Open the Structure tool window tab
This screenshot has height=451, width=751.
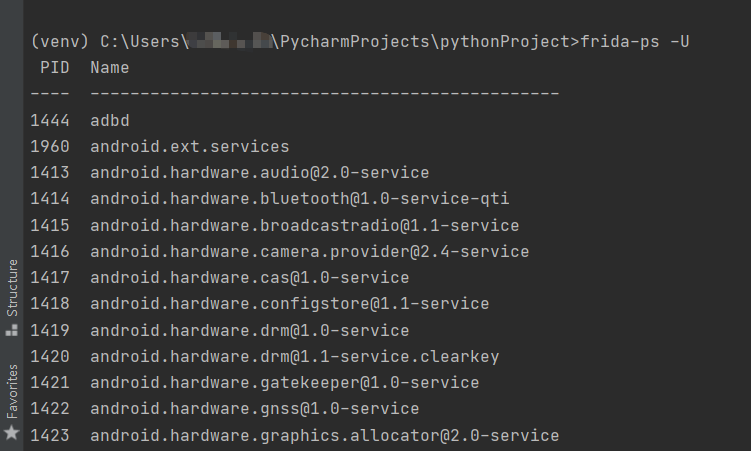pyautogui.click(x=12, y=287)
